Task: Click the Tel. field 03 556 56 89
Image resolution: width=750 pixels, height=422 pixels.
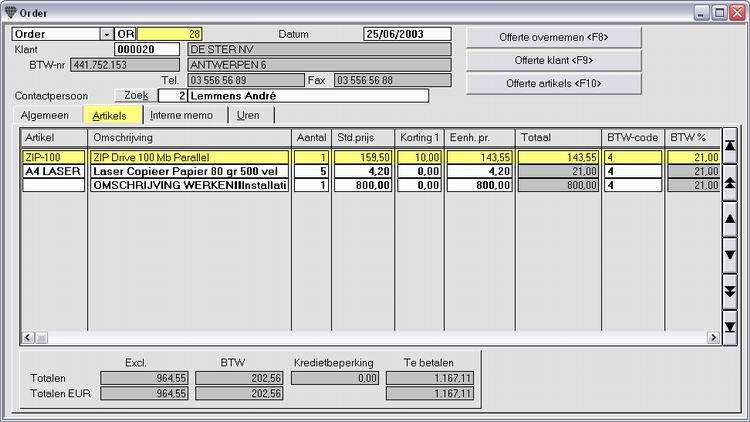Action: [246, 80]
